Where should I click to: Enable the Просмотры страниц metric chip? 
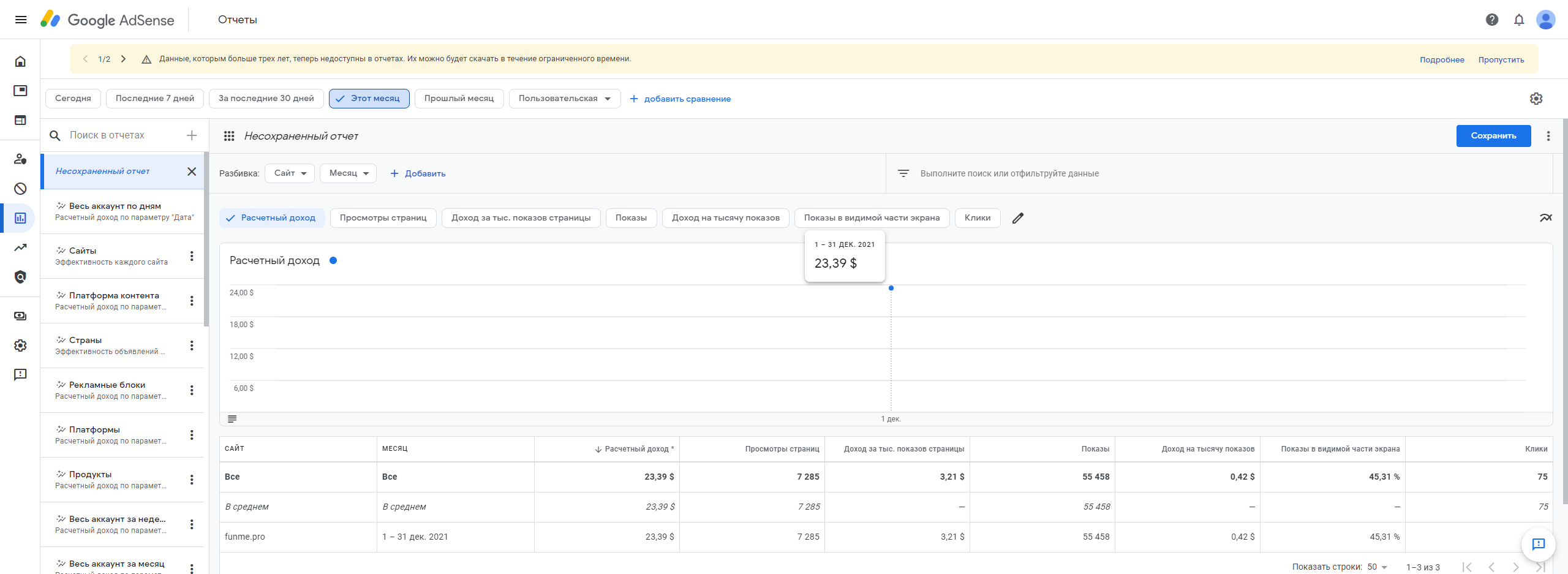tap(383, 218)
